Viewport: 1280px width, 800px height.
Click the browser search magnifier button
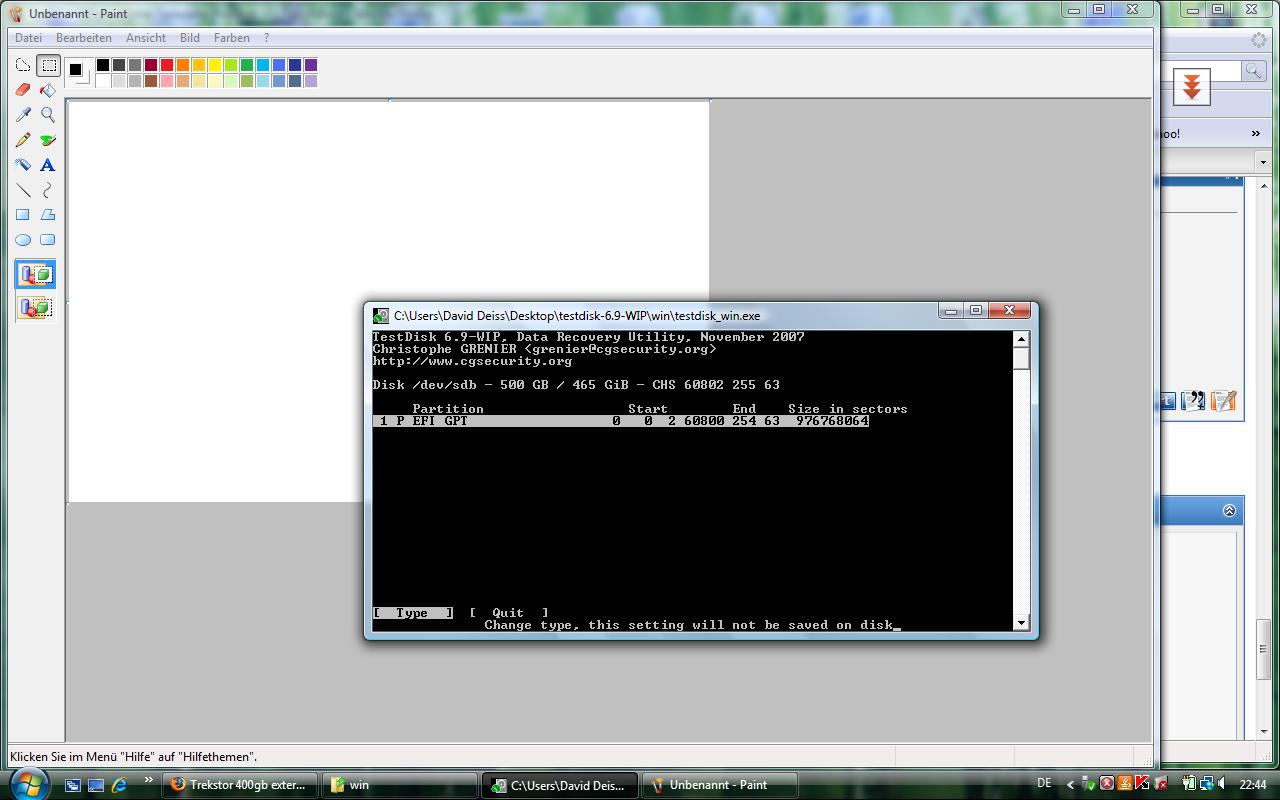[x=1252, y=70]
